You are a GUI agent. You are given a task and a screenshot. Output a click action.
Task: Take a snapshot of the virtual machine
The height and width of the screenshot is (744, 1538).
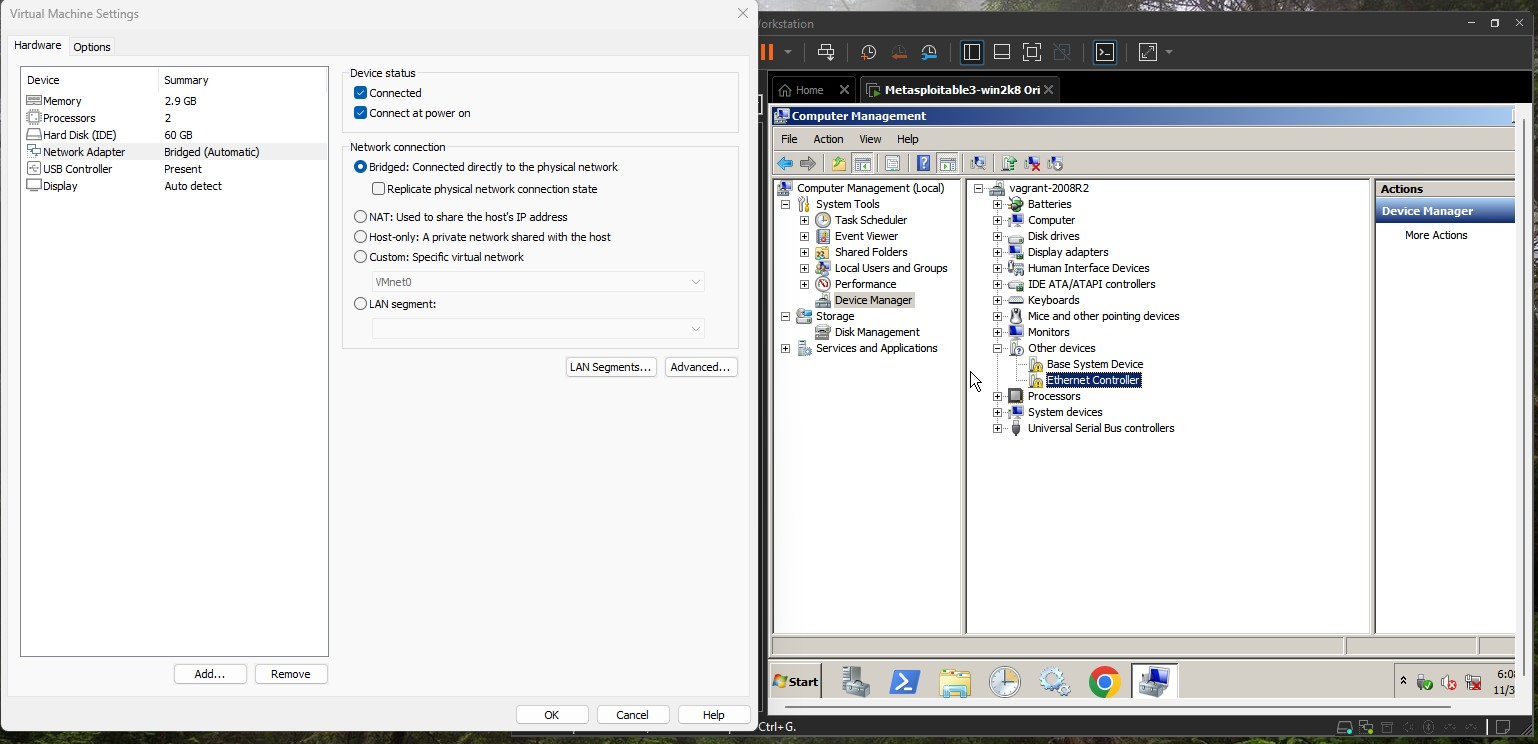(x=868, y=52)
